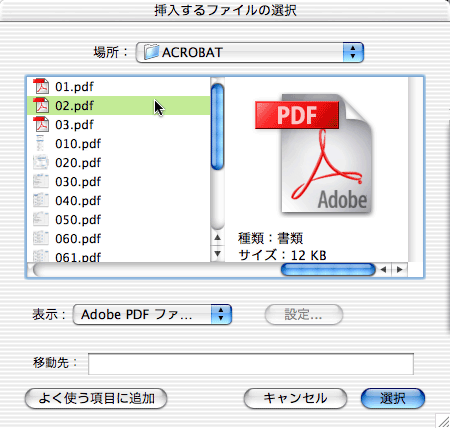Image resolution: width=450 pixels, height=428 pixels.
Task: Click the disabled 設定... button
Action: click(304, 314)
